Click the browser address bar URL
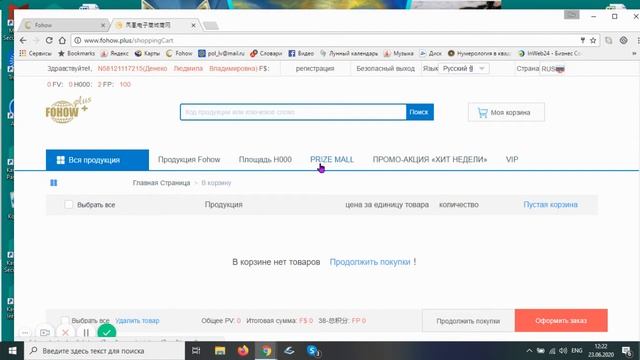Screen dimensions: 640x360 tap(129, 40)
